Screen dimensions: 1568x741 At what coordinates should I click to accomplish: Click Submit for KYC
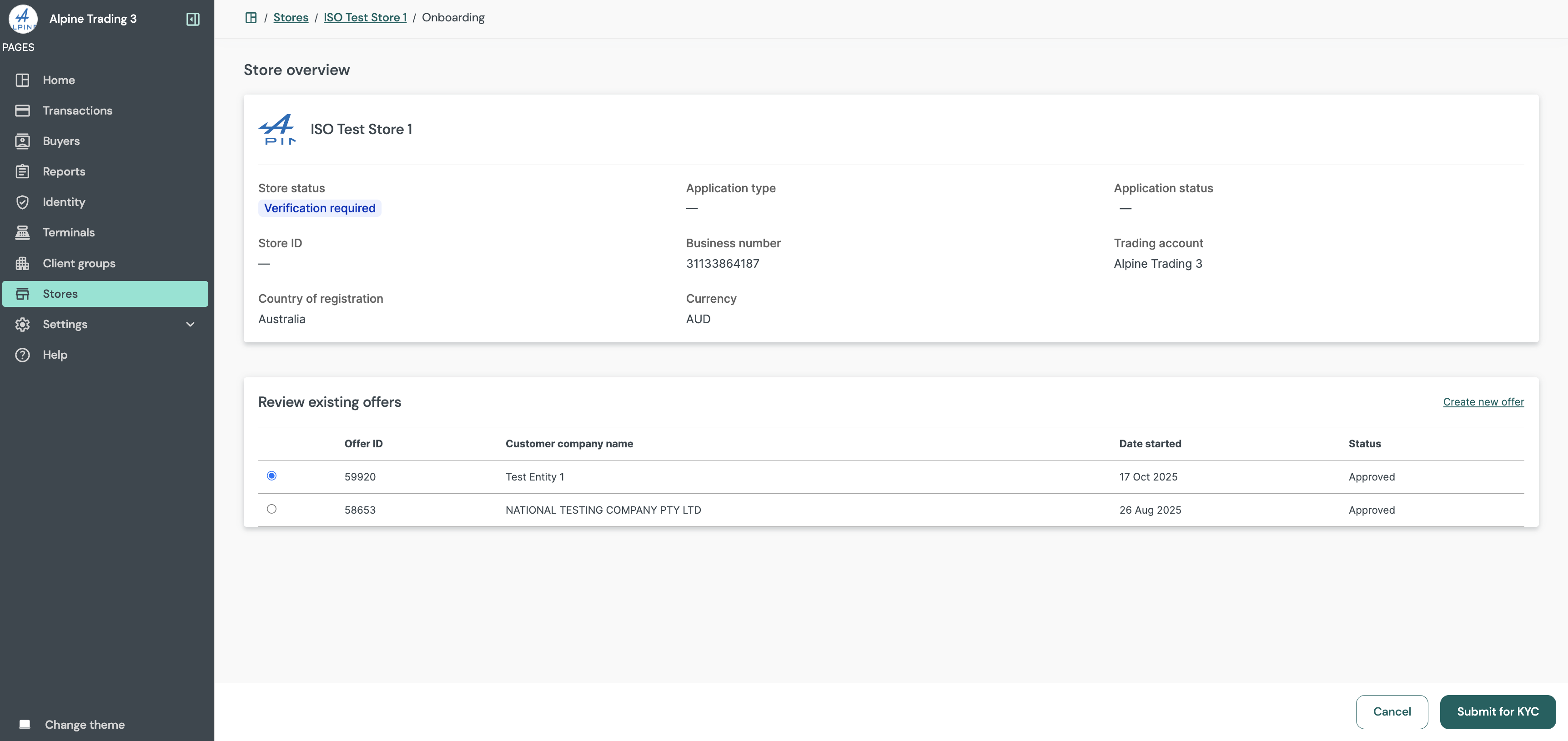1498,711
